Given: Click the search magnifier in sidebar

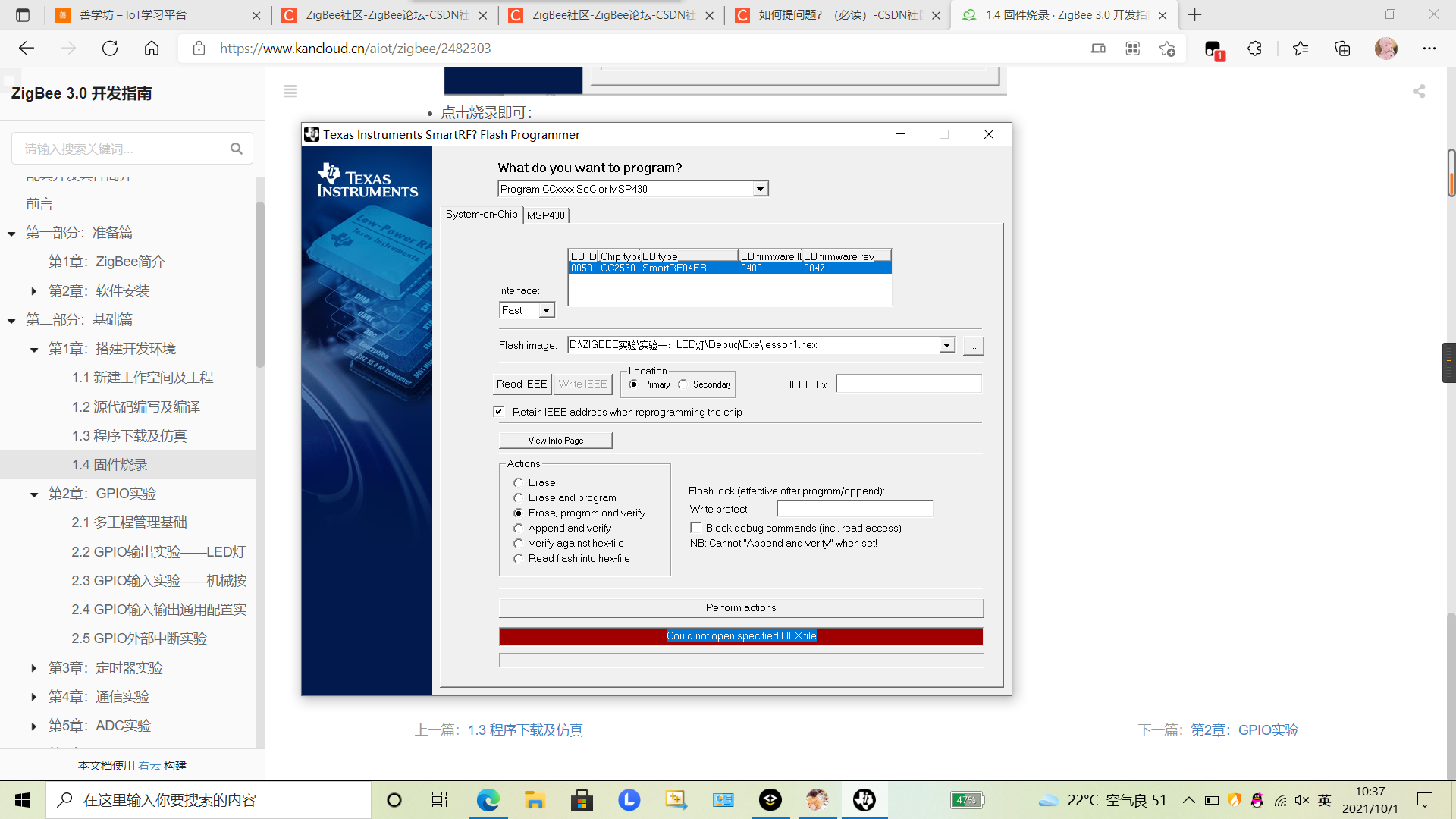Looking at the screenshot, I should point(237,149).
